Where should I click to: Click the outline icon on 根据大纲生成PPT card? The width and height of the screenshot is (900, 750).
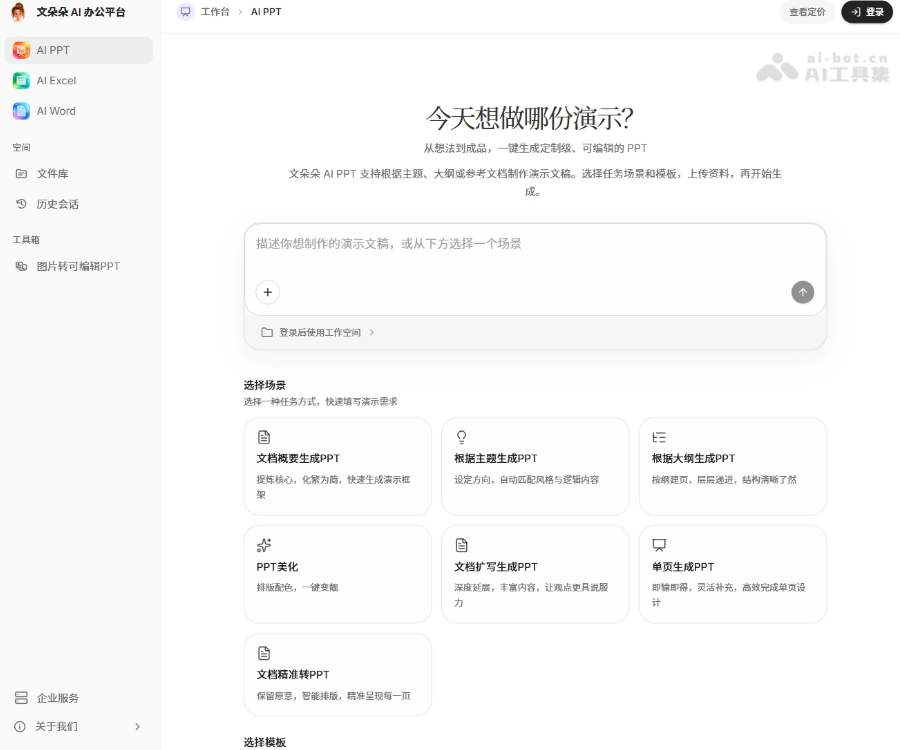point(659,437)
